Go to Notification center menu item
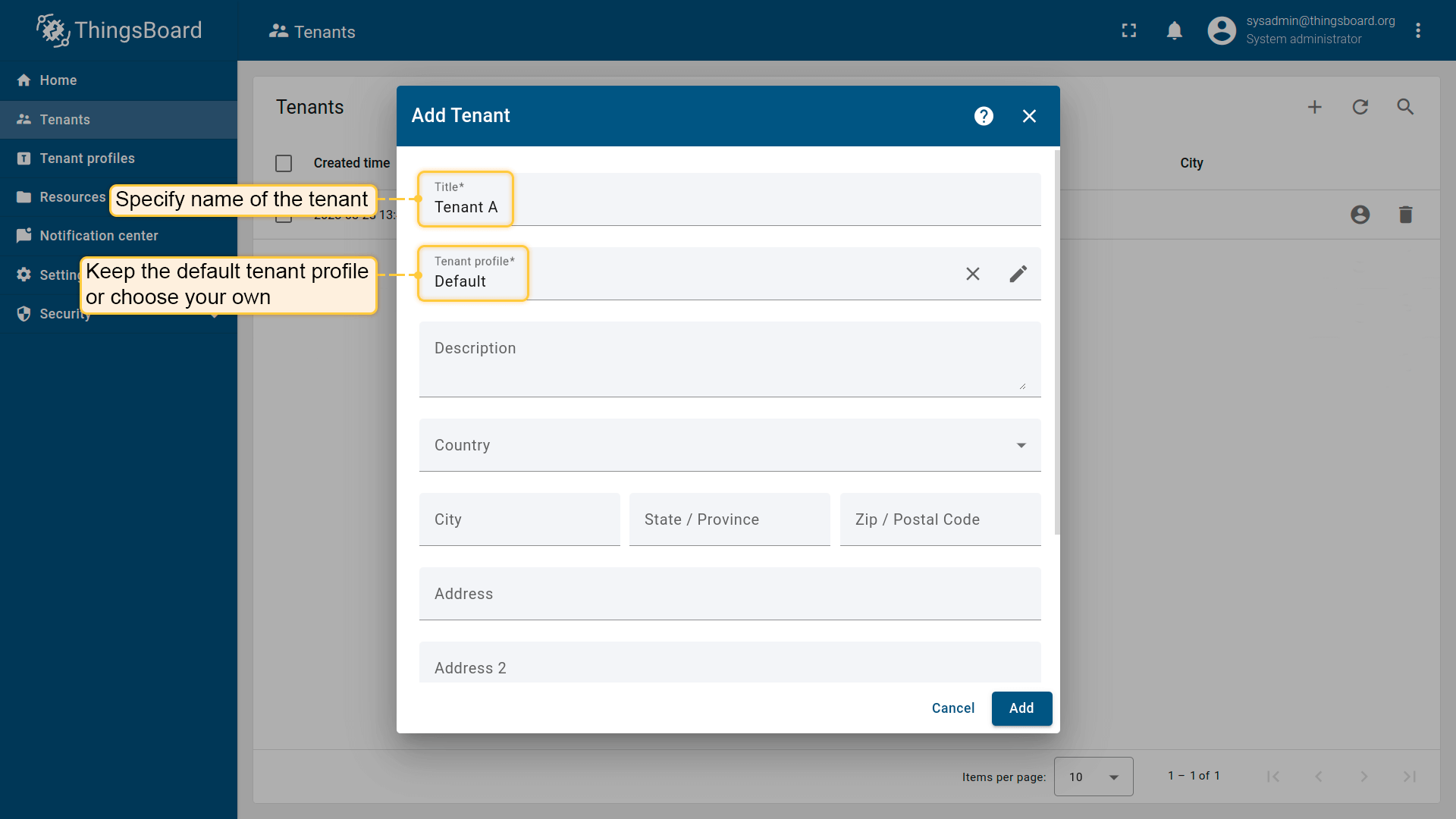This screenshot has height=819, width=1456. tap(99, 236)
